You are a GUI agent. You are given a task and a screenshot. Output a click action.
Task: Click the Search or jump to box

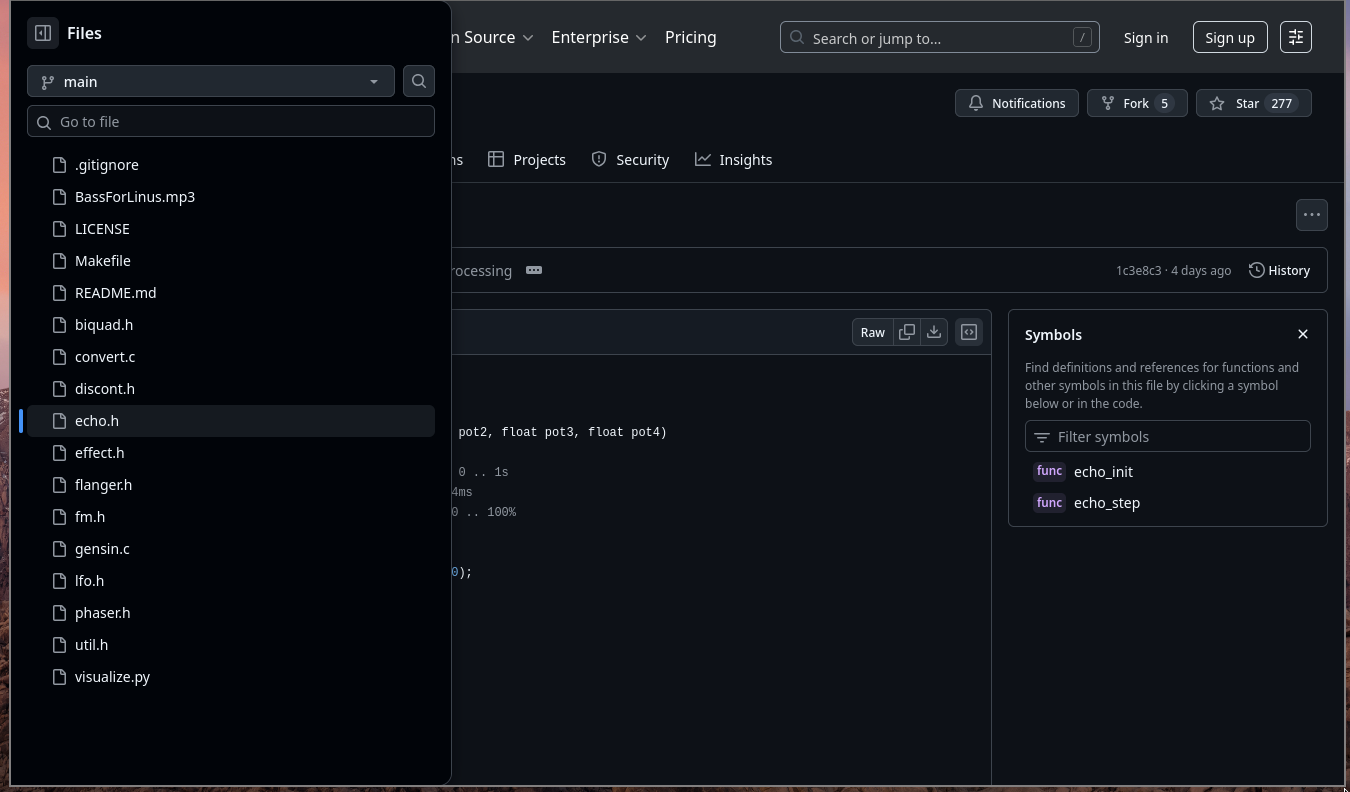pos(940,38)
